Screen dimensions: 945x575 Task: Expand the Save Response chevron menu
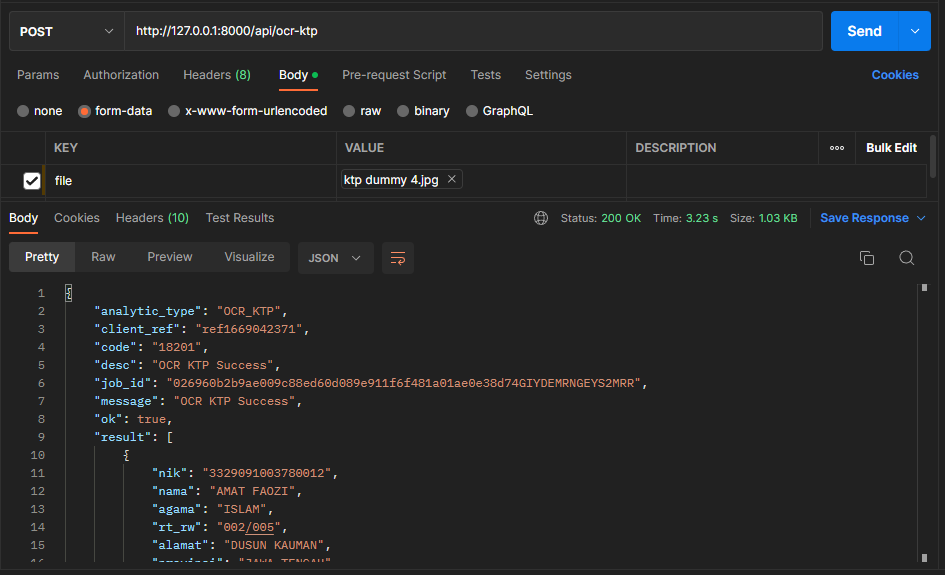click(921, 218)
